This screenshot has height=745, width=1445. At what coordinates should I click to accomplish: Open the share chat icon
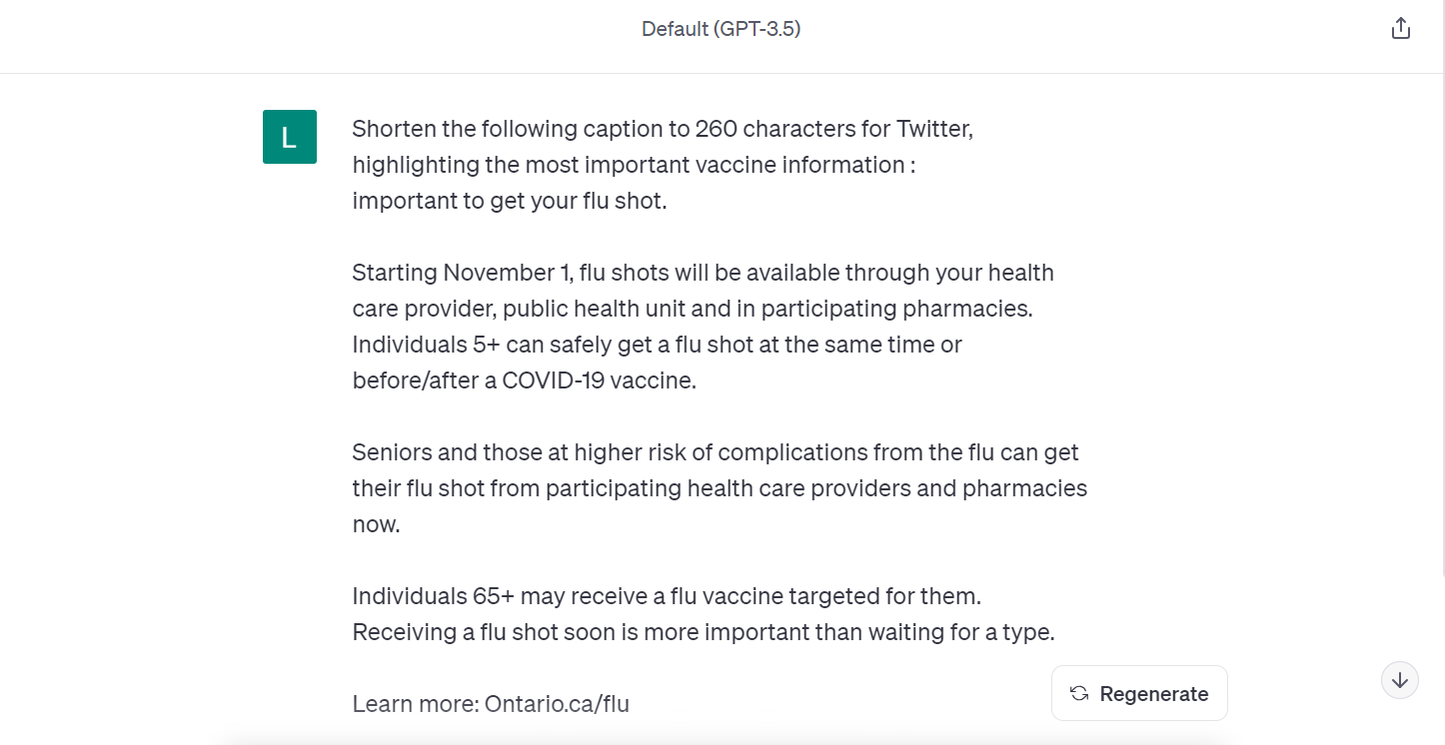(x=1401, y=28)
